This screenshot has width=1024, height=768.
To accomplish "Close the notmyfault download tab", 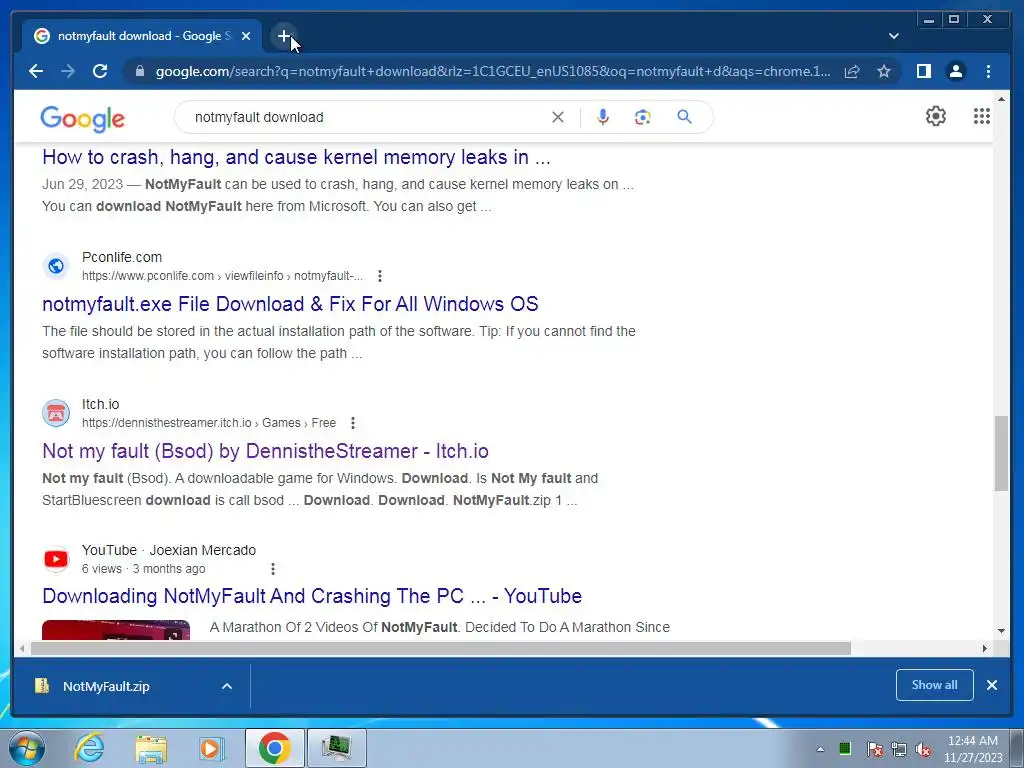I will pos(246,37).
